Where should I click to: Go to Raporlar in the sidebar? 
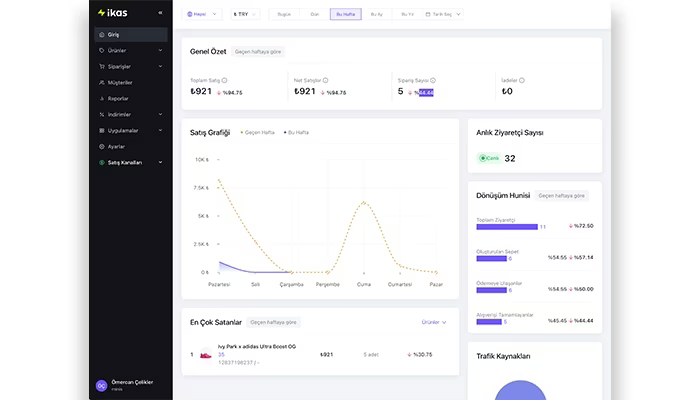pos(131,99)
